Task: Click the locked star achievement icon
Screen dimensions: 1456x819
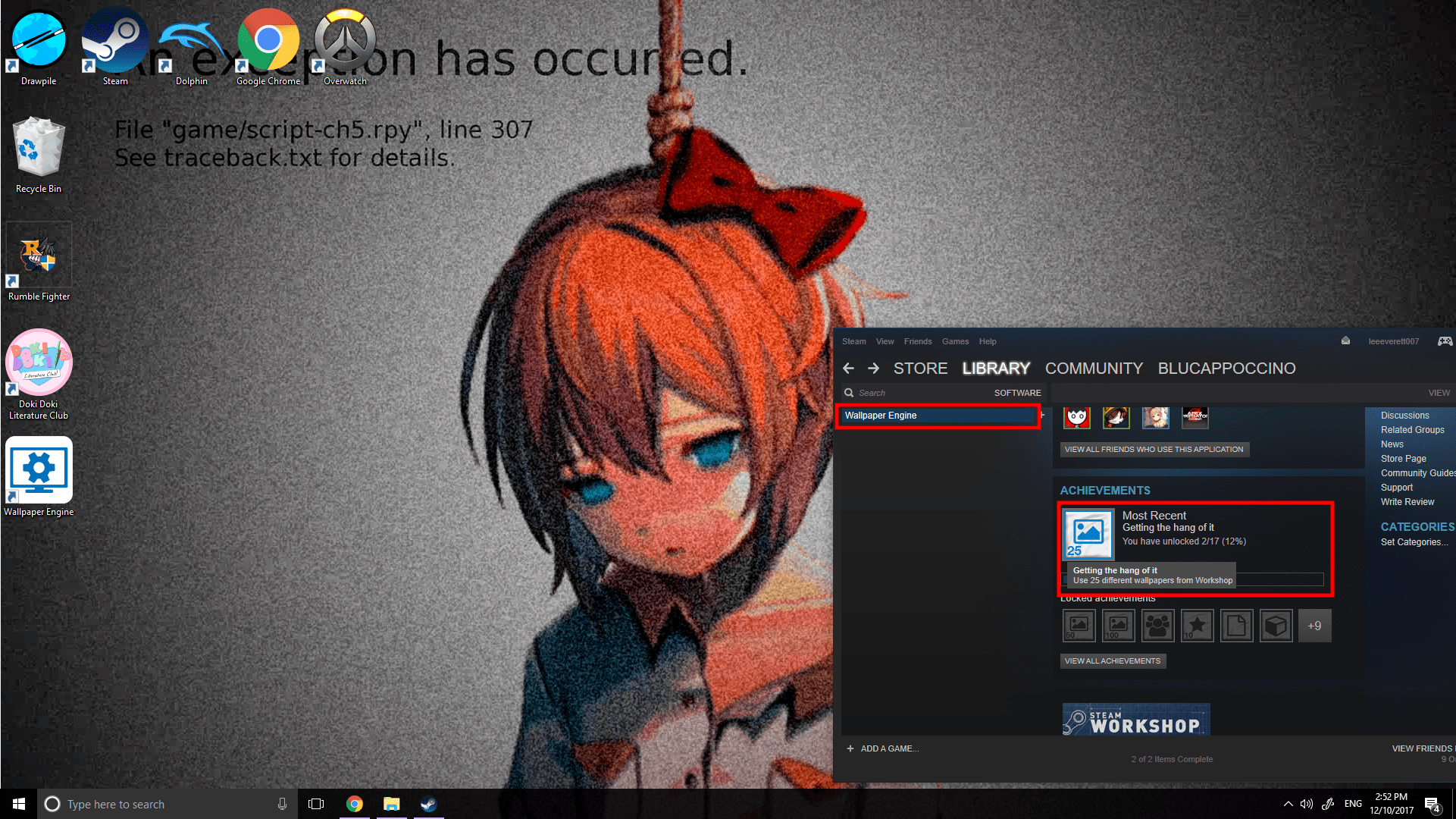Action: point(1197,626)
